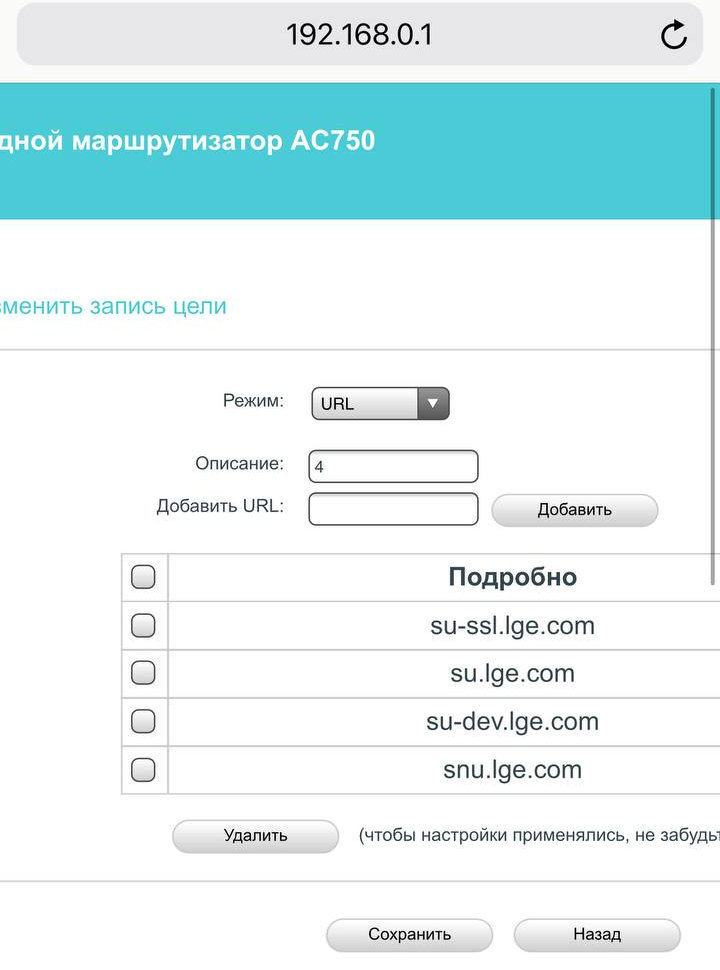Click the snu.lge.com entry text
The width and height of the screenshot is (720, 970).
point(512,770)
